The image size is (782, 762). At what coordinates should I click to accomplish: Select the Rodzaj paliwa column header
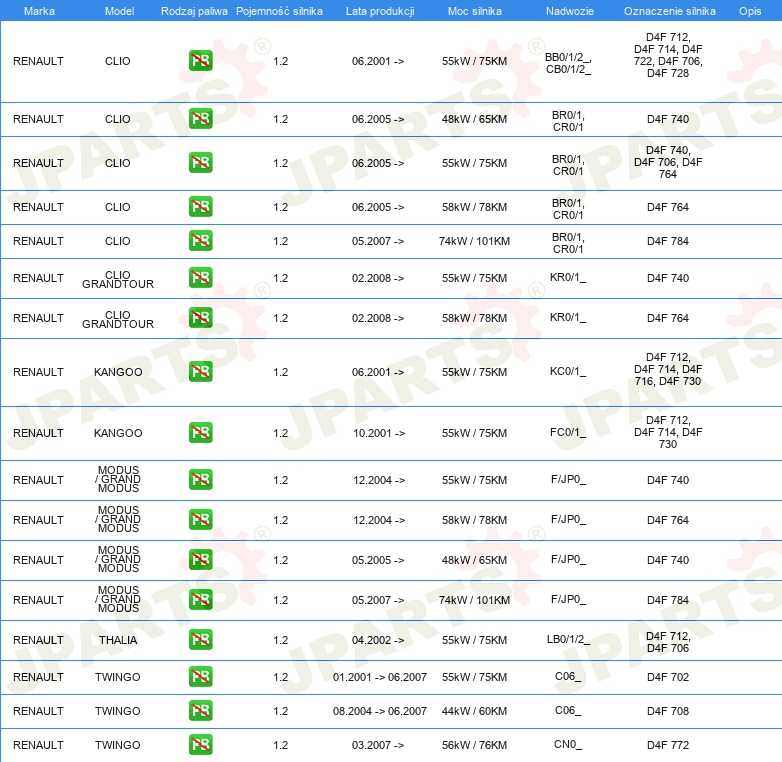[194, 11]
